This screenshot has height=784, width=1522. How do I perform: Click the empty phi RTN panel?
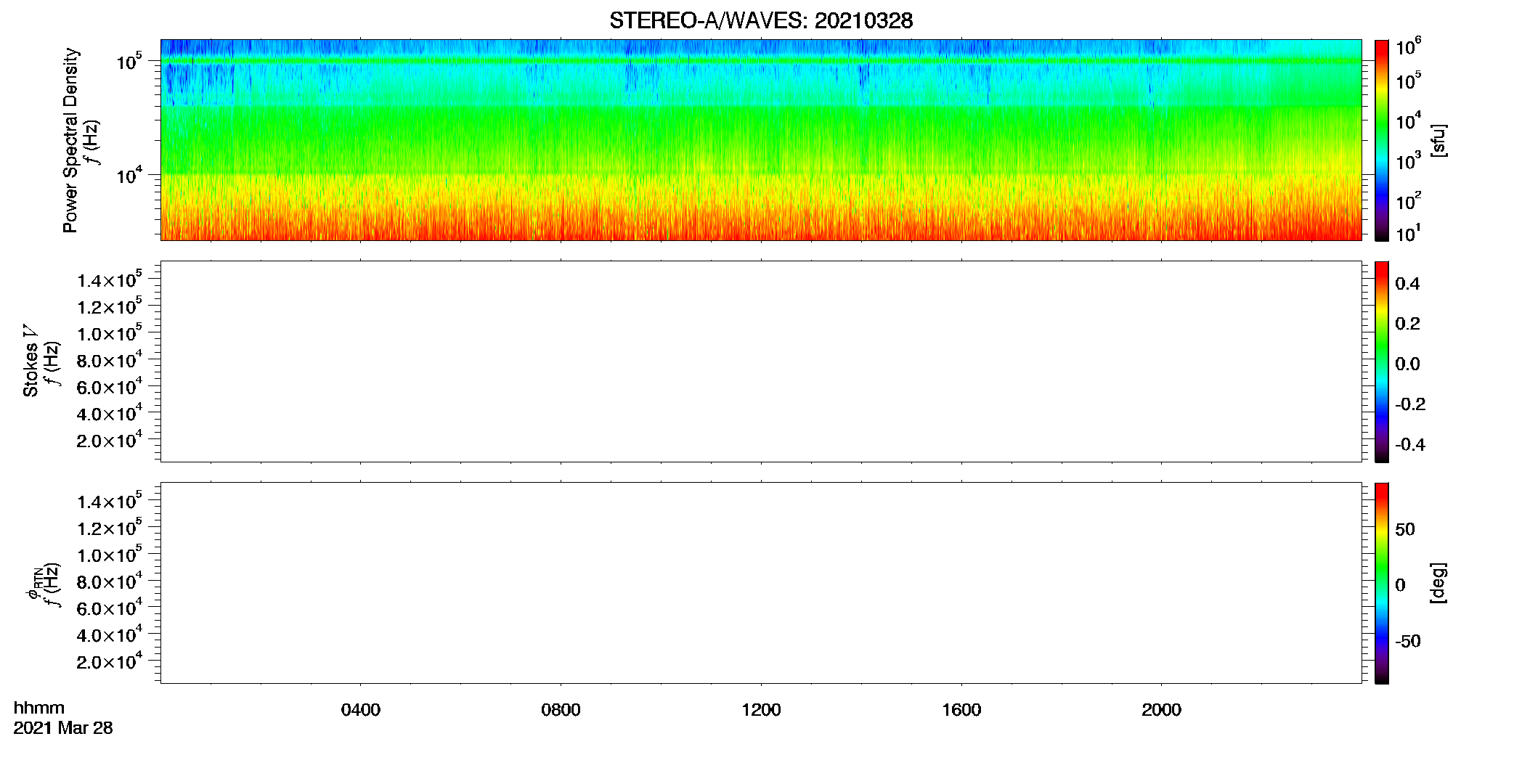(x=761, y=582)
